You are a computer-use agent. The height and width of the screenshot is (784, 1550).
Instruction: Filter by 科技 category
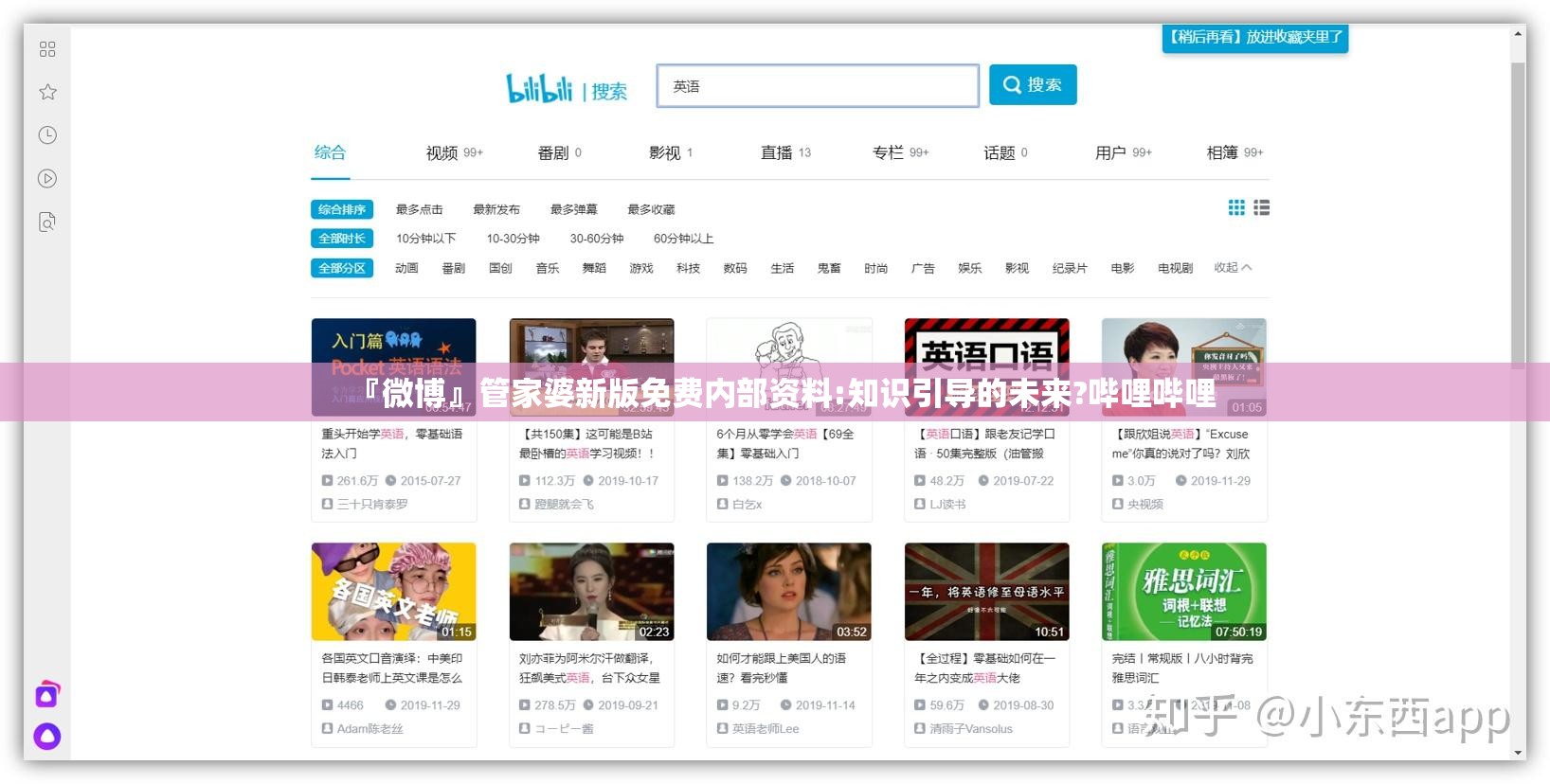point(688,268)
